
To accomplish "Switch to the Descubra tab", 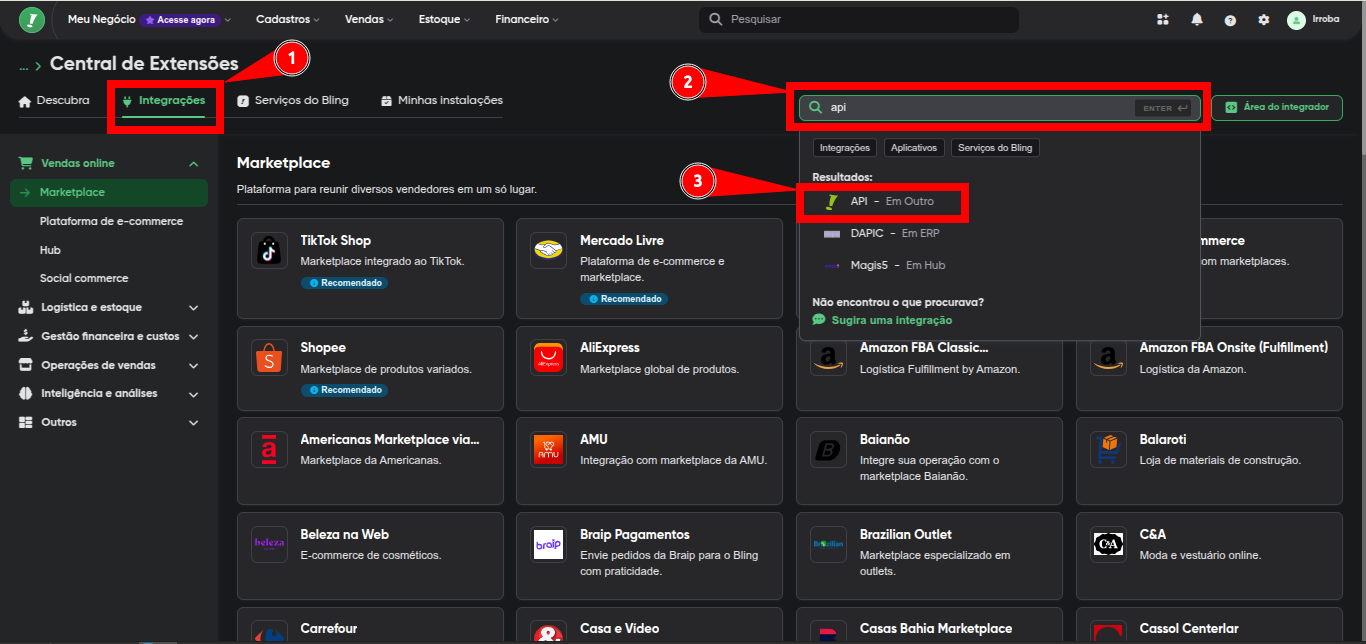I will pyautogui.click(x=54, y=100).
